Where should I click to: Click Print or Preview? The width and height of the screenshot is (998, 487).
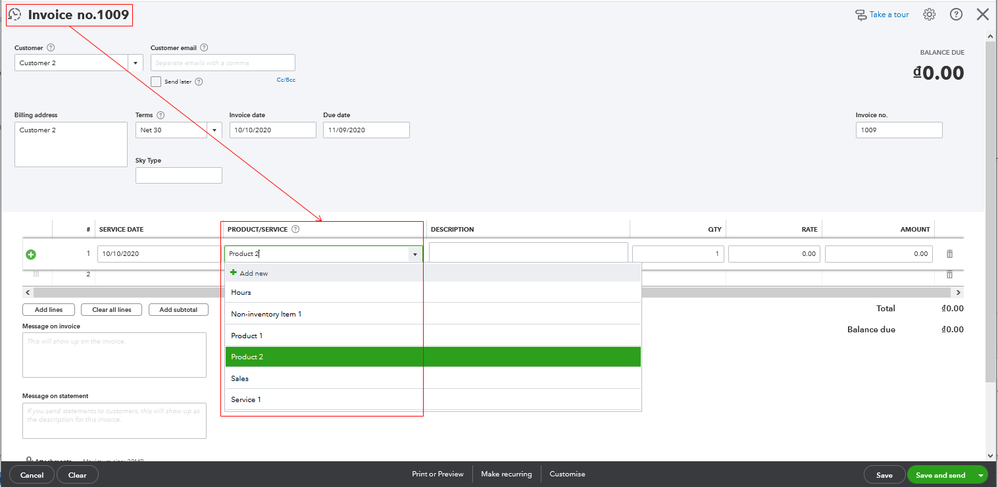point(437,474)
